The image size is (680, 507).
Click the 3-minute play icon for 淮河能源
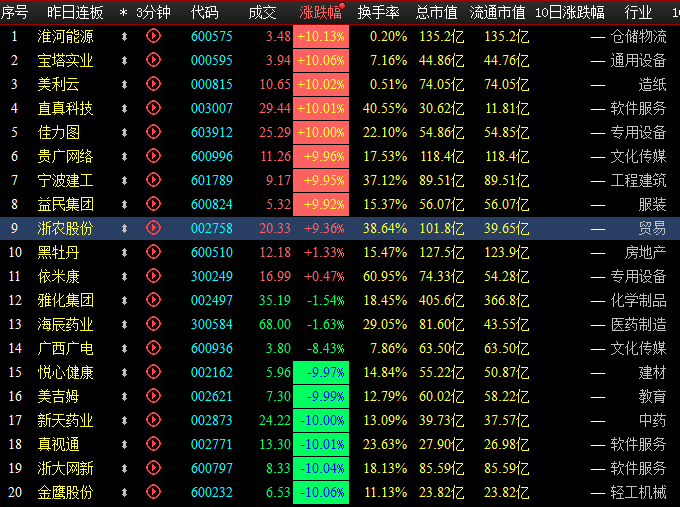click(153, 36)
